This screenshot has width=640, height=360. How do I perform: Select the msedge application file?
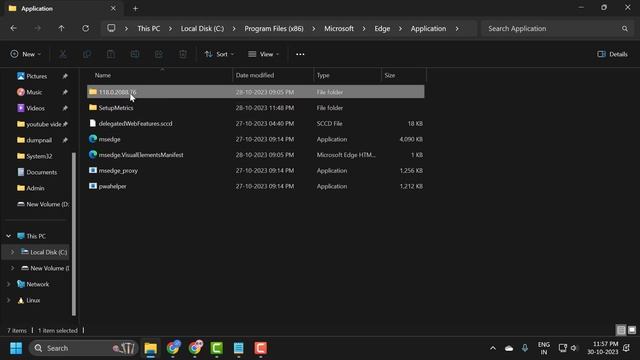(x=256, y=139)
